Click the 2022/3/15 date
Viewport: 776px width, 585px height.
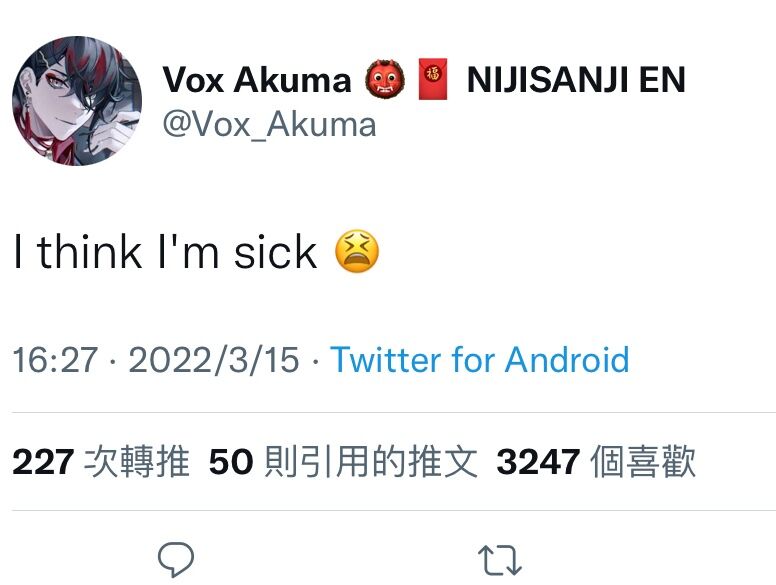pyautogui.click(x=214, y=360)
